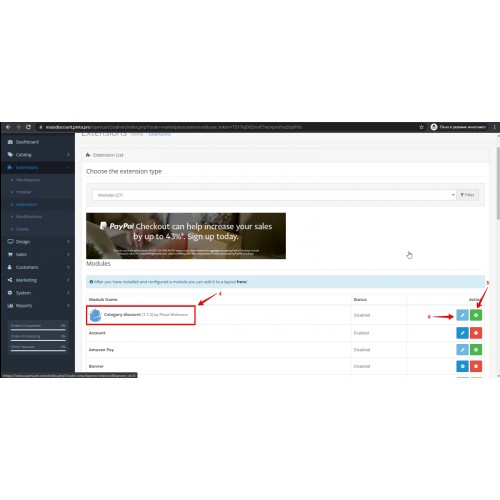Click the browser forward arrow
This screenshot has width=500, height=500.
[18, 127]
